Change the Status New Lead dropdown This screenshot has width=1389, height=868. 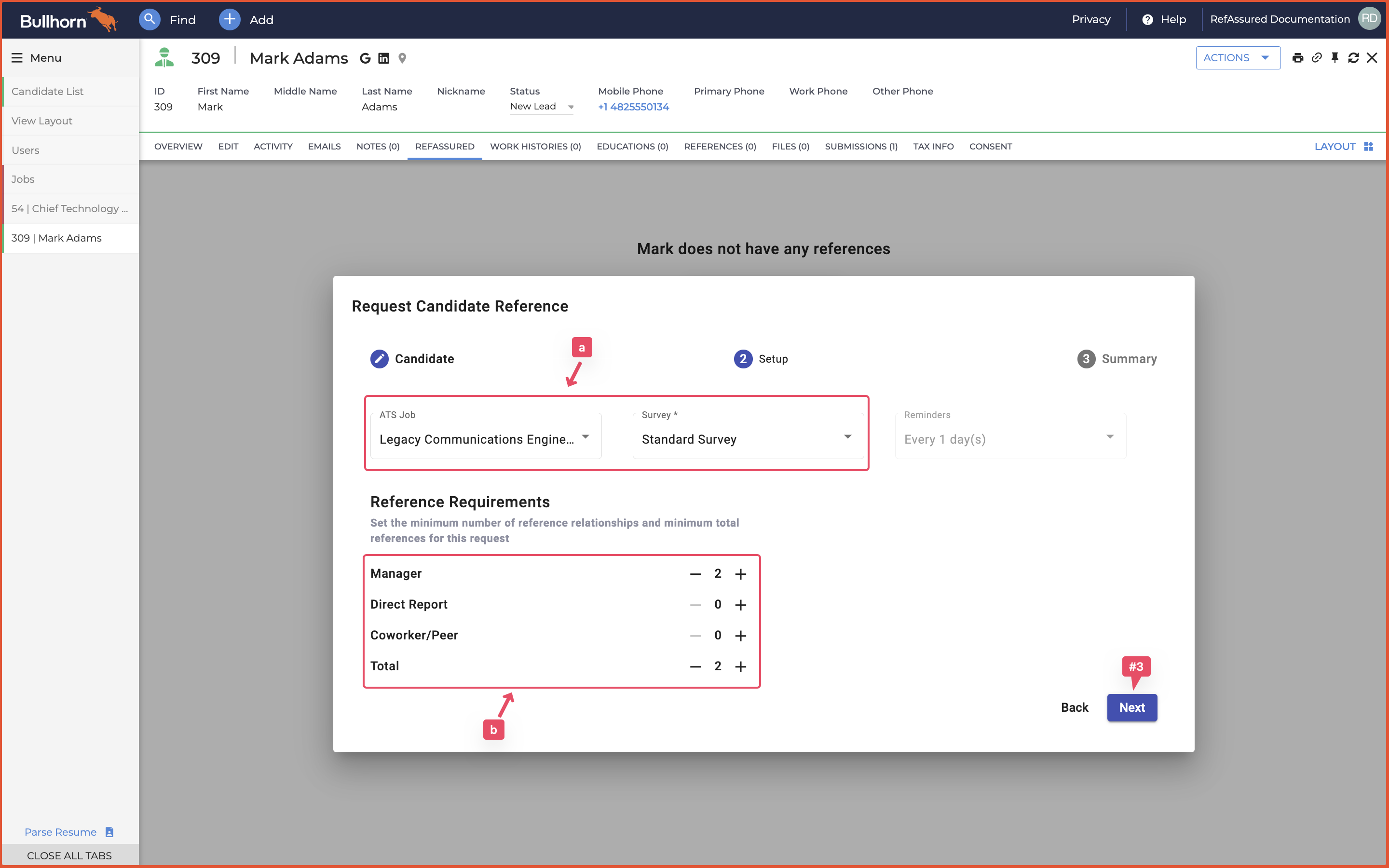[x=542, y=107]
